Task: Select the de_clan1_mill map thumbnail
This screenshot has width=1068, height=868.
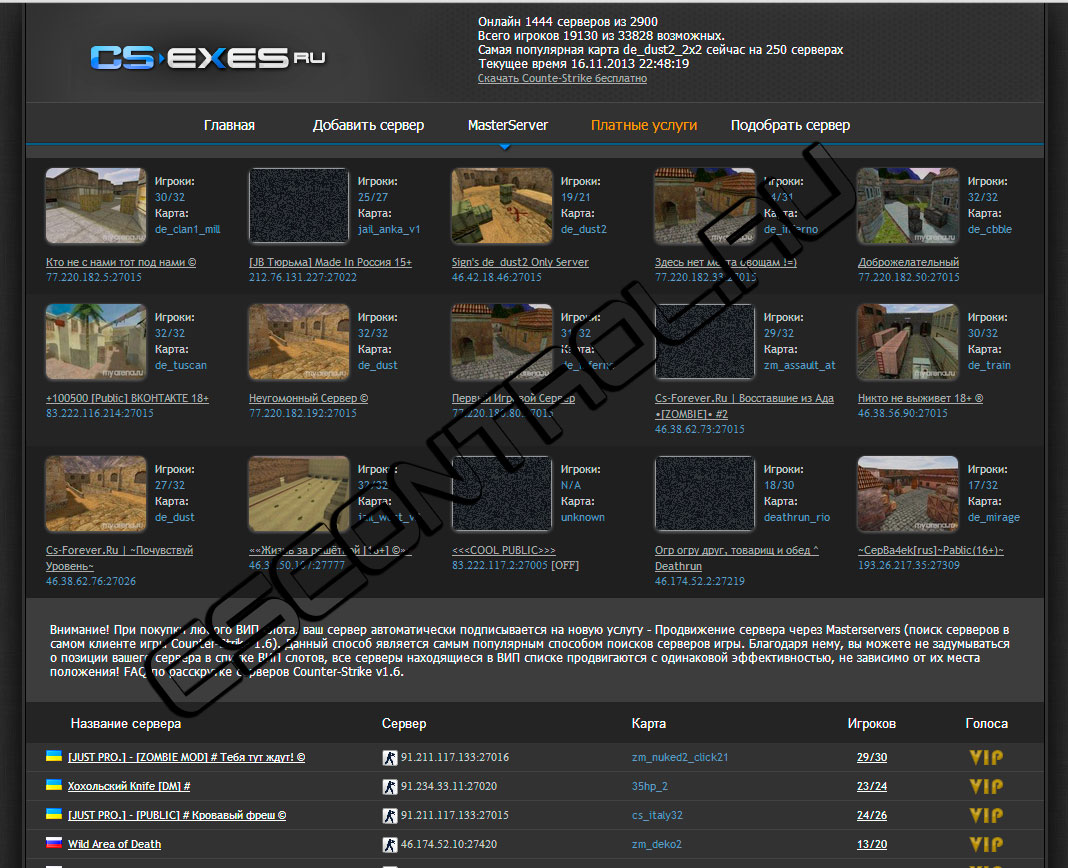Action: coord(96,206)
